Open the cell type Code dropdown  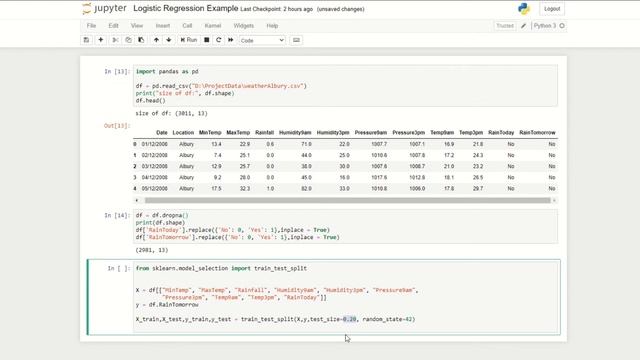(262, 40)
